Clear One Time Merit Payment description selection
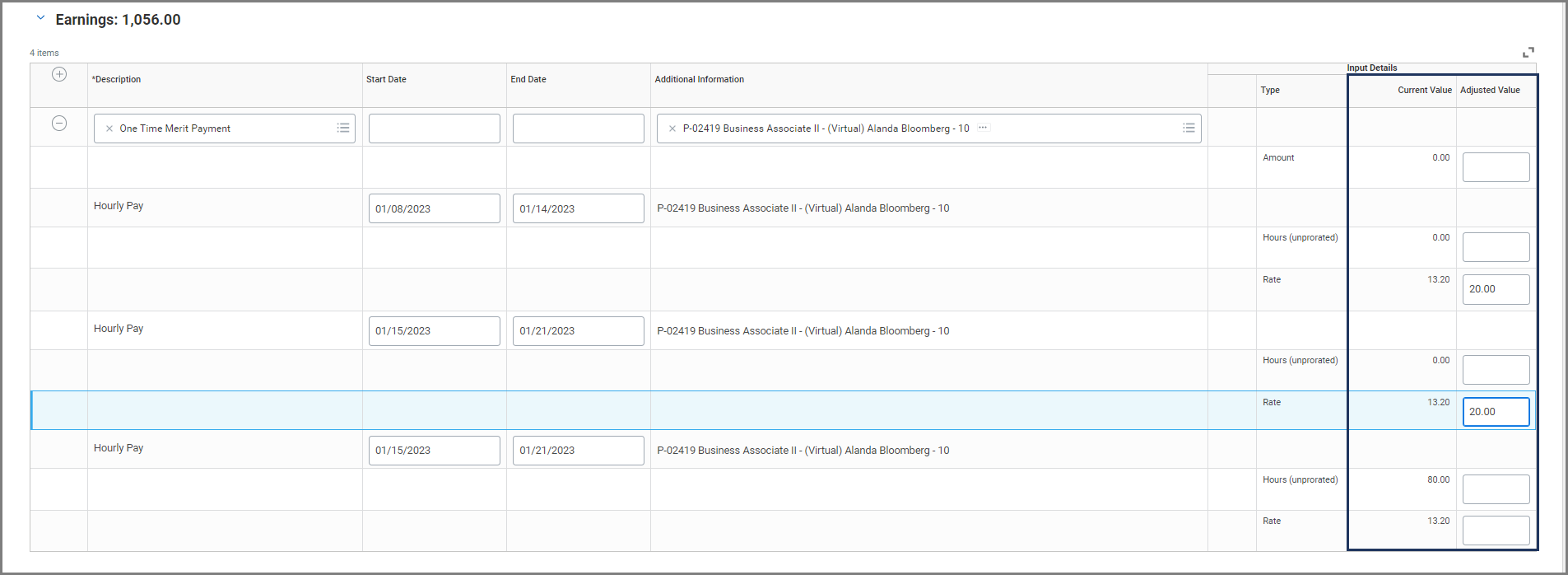The width and height of the screenshot is (1568, 575). (109, 129)
